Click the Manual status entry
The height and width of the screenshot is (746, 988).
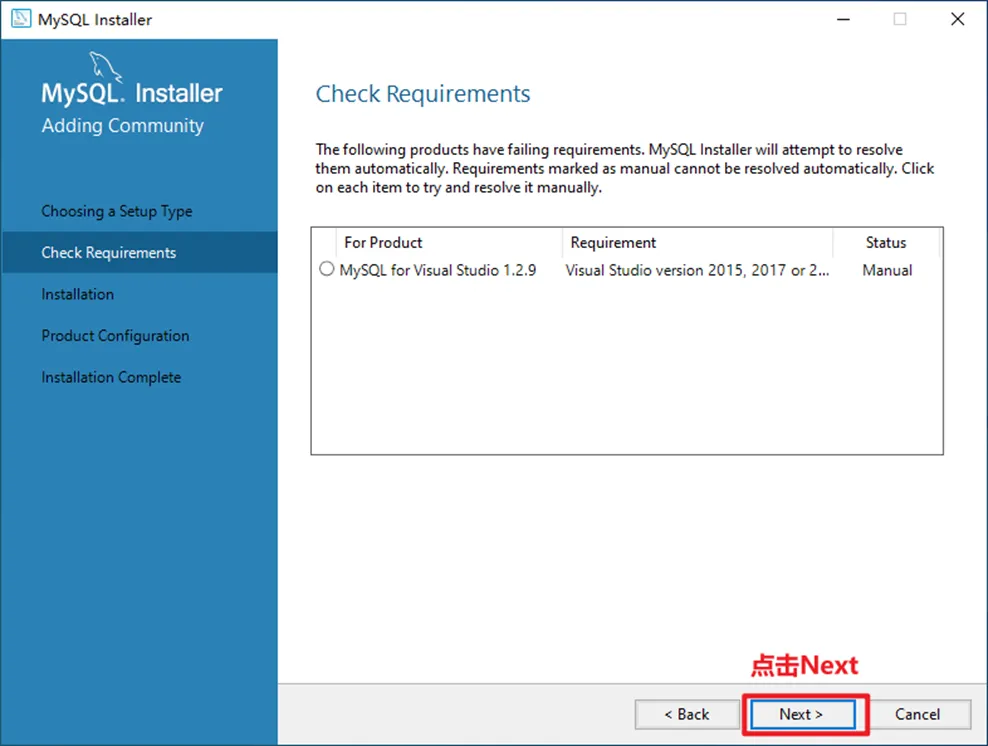(887, 270)
